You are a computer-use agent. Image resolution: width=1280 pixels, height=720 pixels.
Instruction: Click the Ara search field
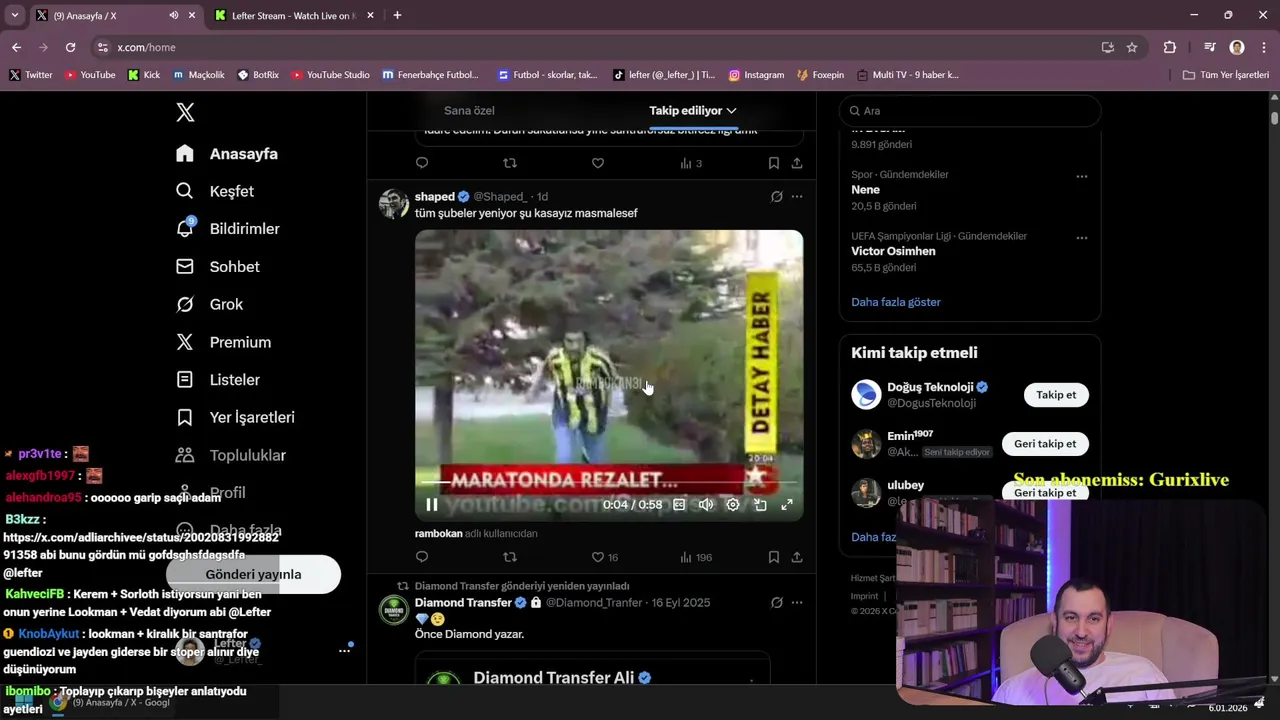(970, 111)
